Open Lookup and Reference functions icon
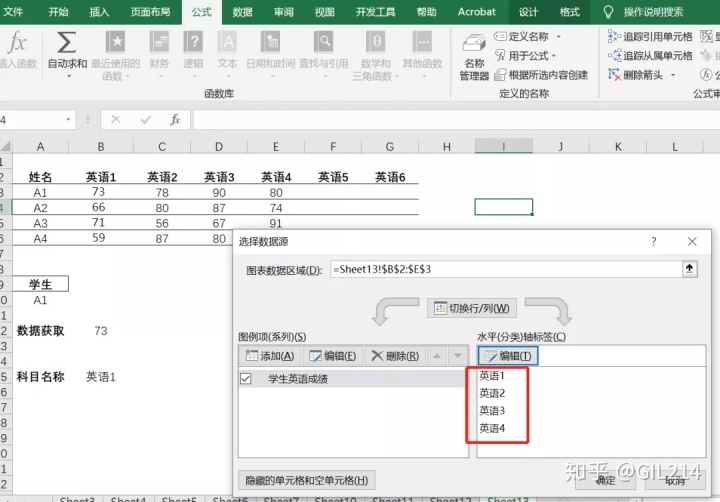 (324, 42)
